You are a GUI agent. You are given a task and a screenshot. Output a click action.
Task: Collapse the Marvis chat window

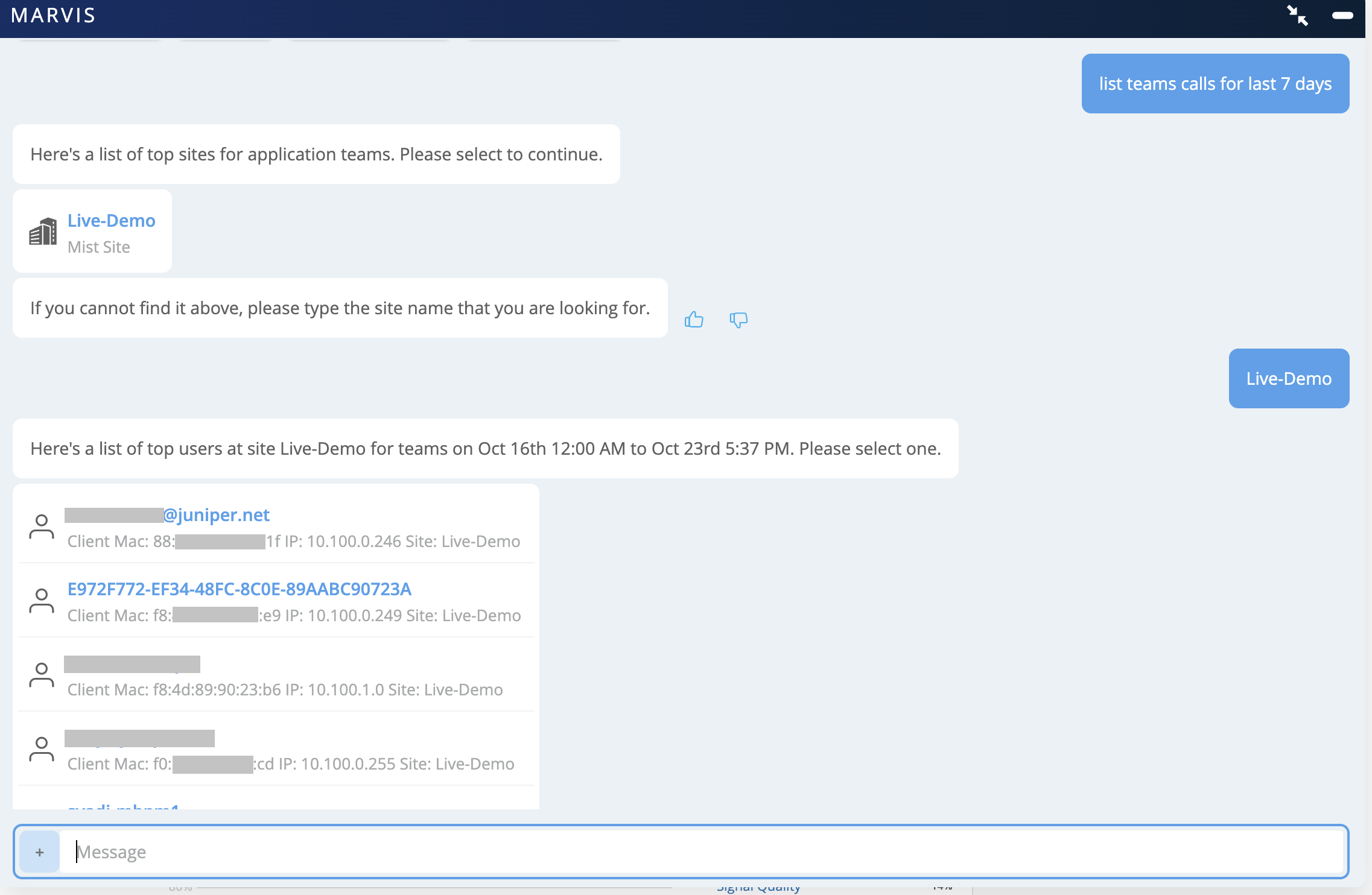[x=1297, y=16]
